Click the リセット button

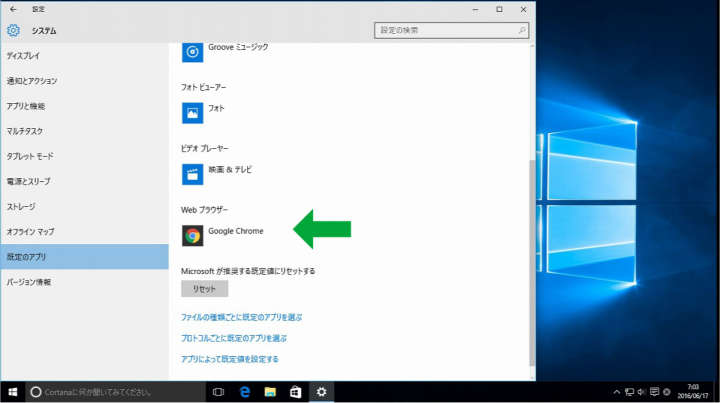tap(204, 289)
